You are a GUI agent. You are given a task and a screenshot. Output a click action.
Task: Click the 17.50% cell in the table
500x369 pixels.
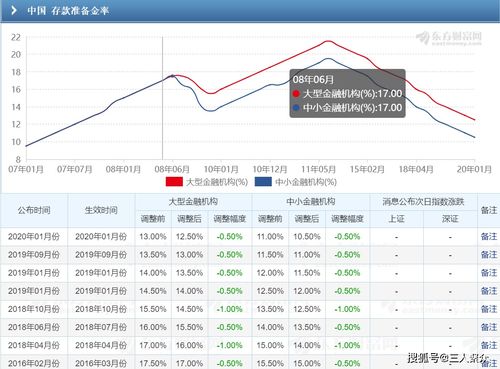pyautogui.click(x=153, y=363)
